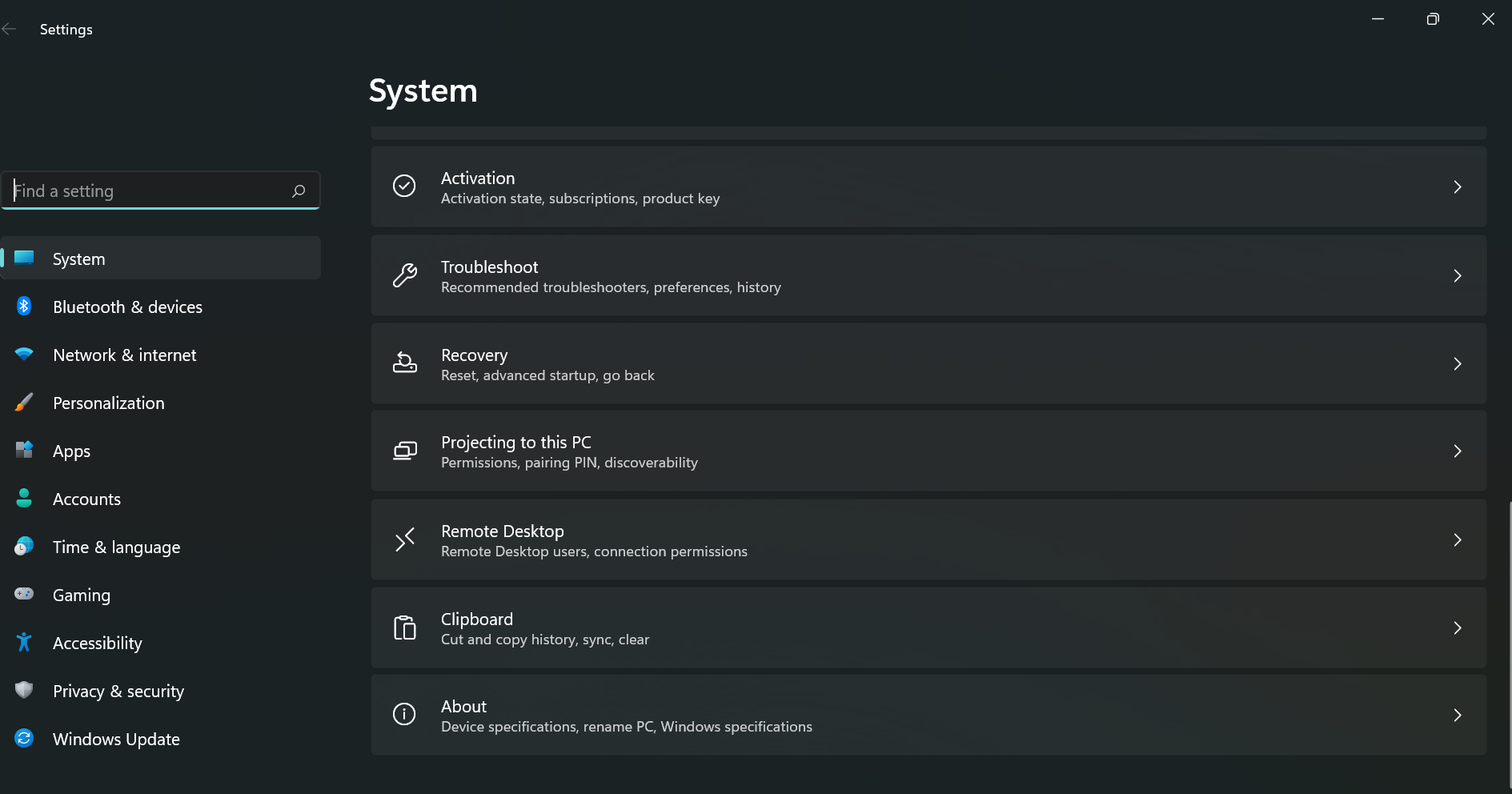The height and width of the screenshot is (794, 1512).
Task: Click the Accounts person icon
Action: pos(24,498)
